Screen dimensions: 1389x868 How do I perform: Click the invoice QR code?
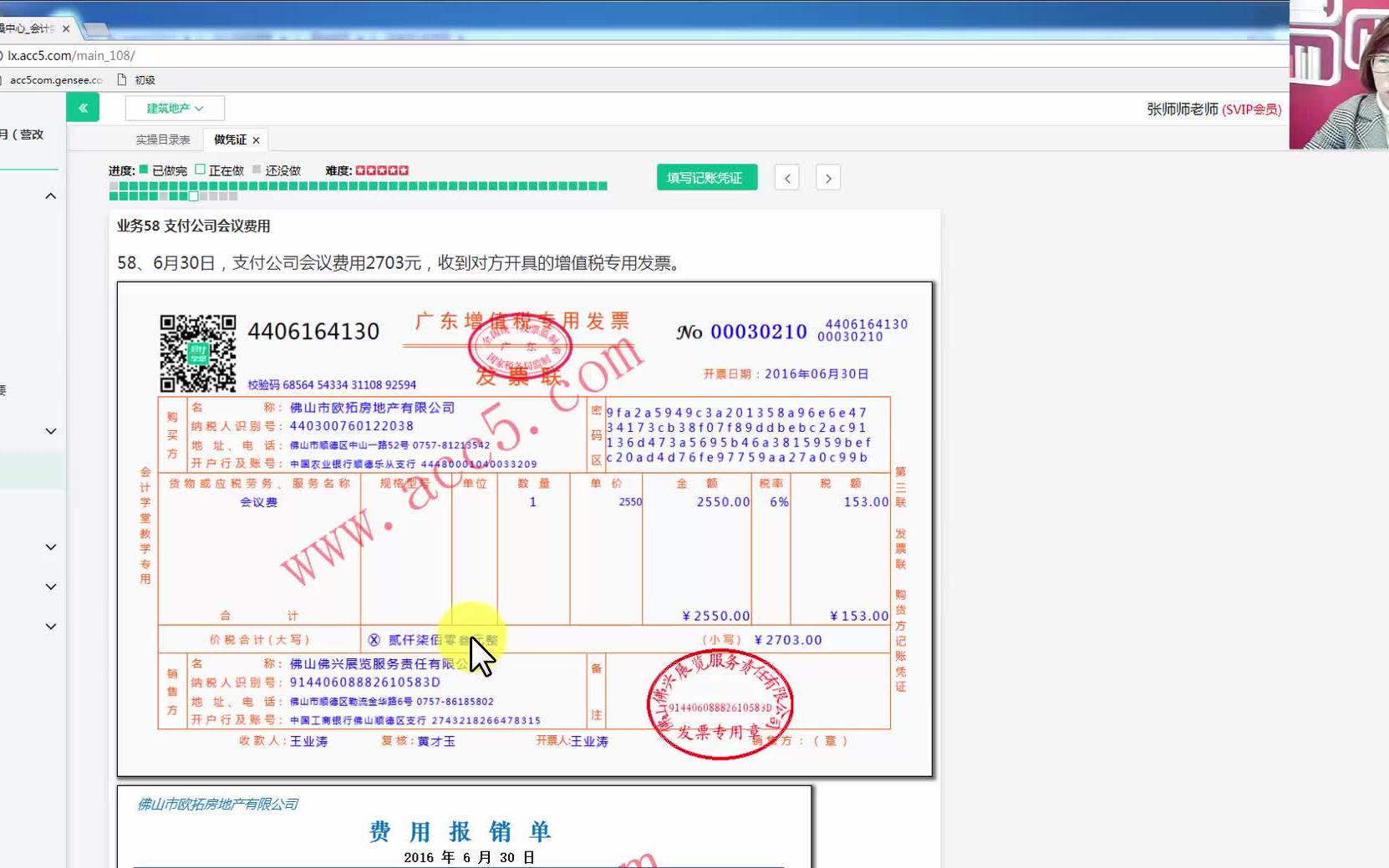(x=198, y=353)
